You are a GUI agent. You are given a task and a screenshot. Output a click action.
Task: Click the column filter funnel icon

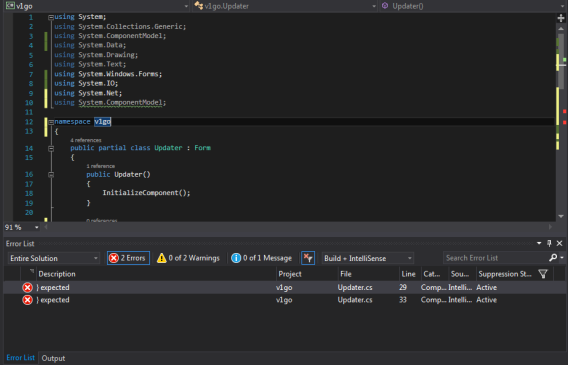click(543, 274)
